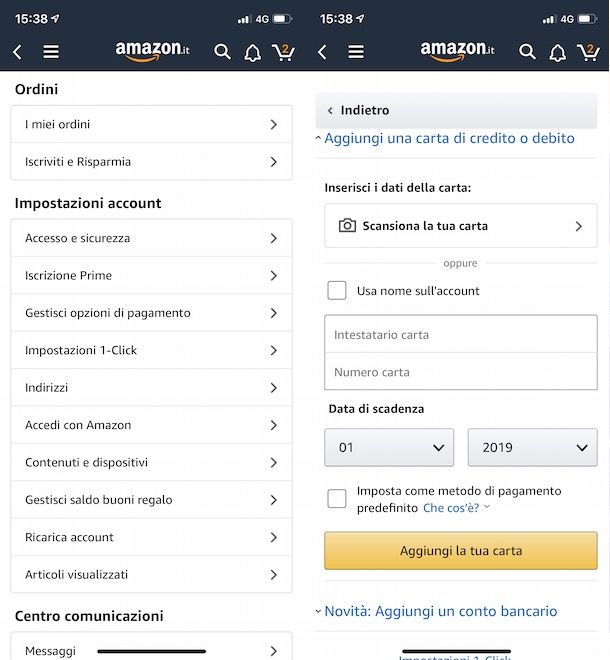This screenshot has width=610, height=660.
Task: Open the expiry month dropdown showing 01
Action: 389,448
